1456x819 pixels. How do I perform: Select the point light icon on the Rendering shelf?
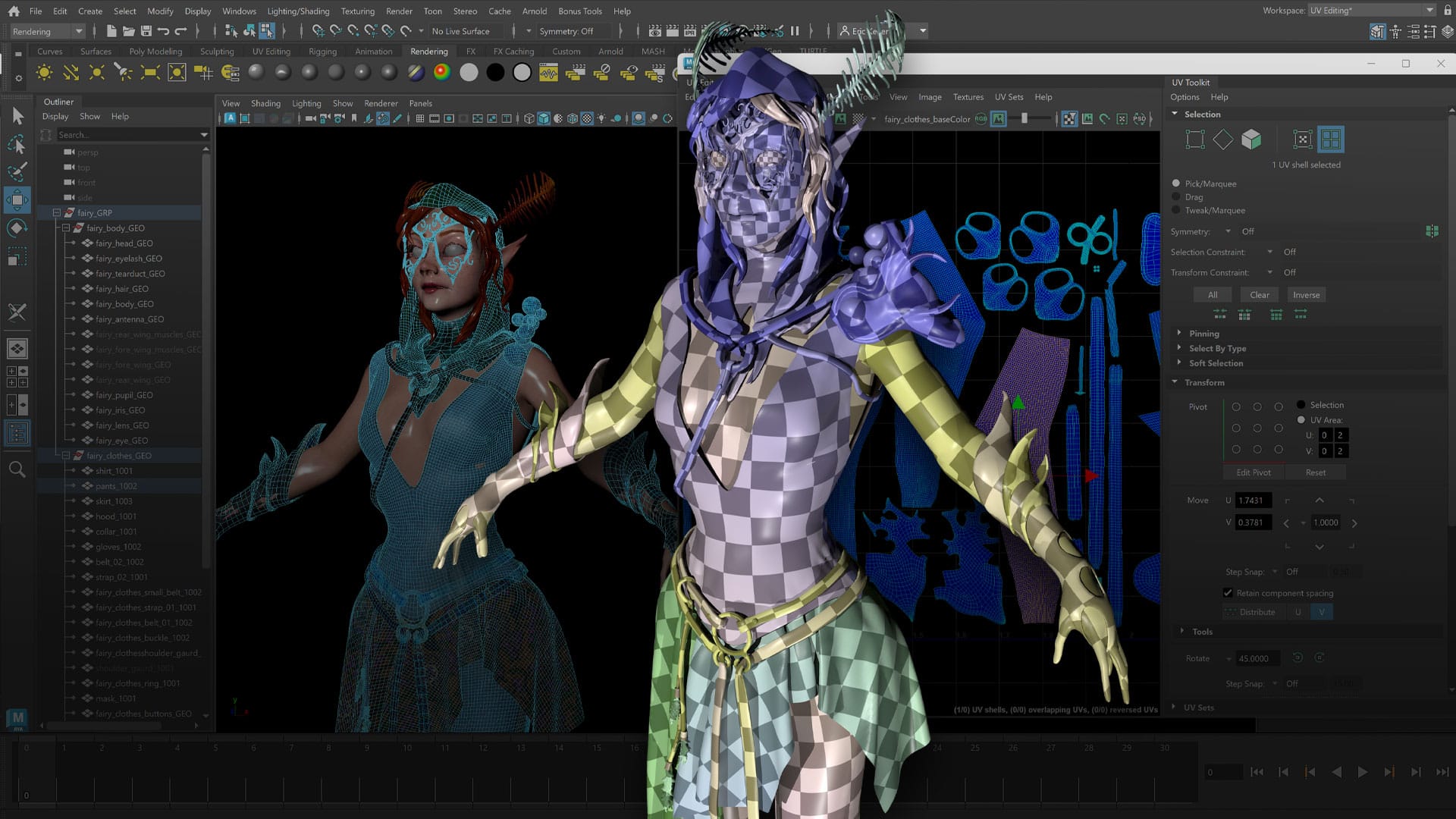[96, 72]
